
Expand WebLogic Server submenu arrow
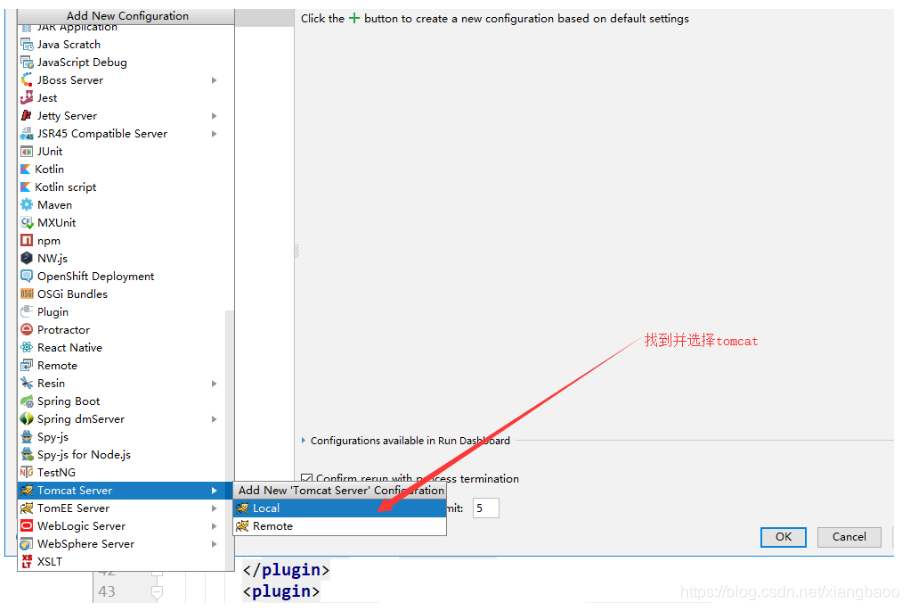point(214,527)
